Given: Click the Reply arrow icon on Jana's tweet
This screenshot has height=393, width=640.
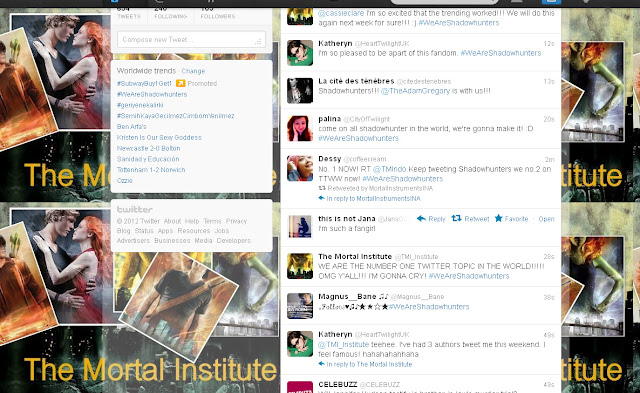Looking at the screenshot, I should [x=421, y=219].
